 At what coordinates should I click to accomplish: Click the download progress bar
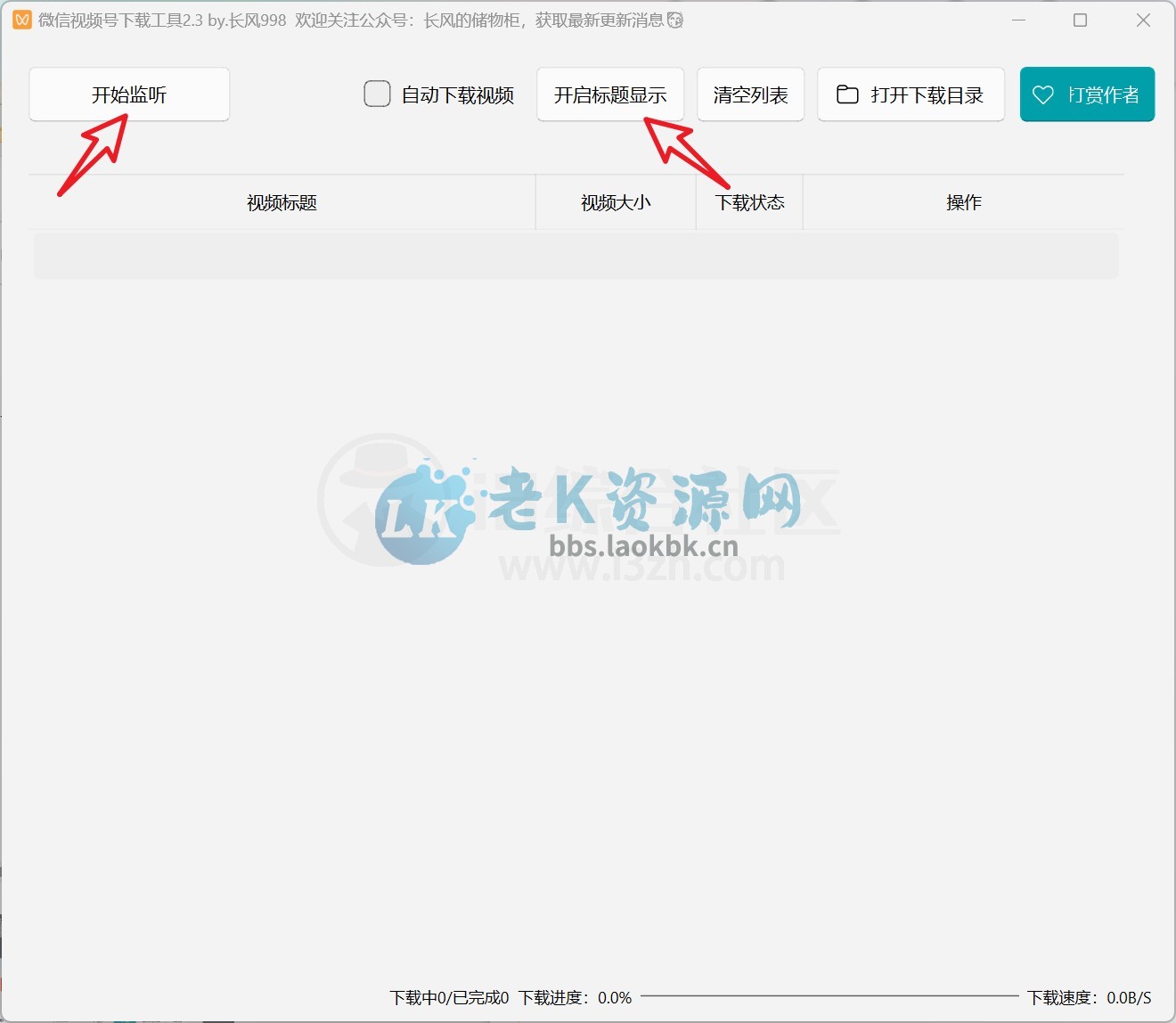click(829, 995)
